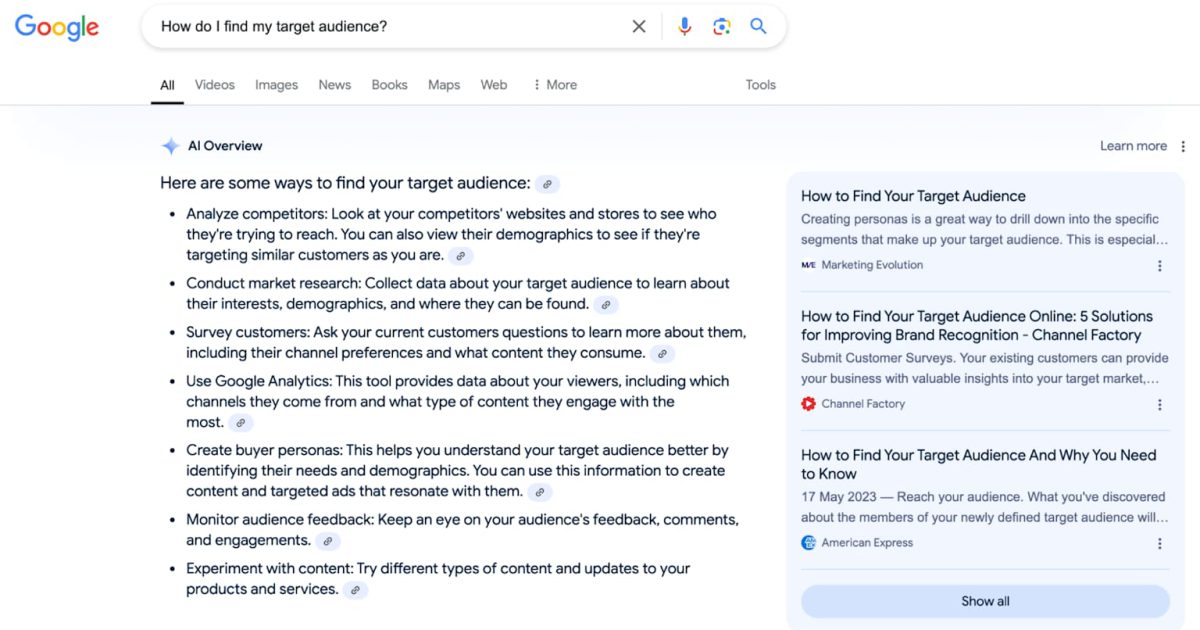Image resolution: width=1200 pixels, height=630 pixels.
Task: Click the Show all button
Action: [x=985, y=601]
